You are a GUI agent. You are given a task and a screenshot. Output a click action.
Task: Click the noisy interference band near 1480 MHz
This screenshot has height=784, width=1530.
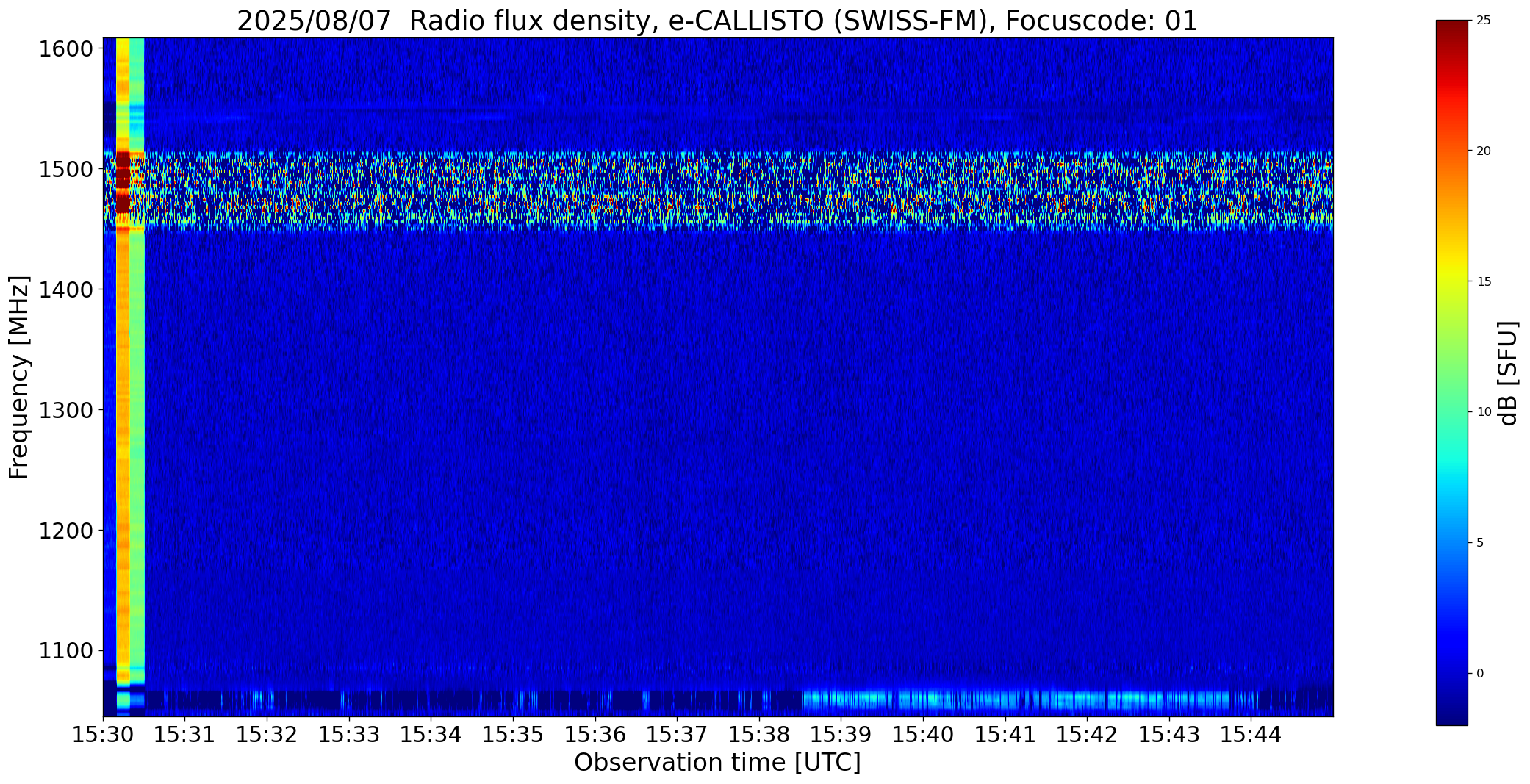coord(717,192)
